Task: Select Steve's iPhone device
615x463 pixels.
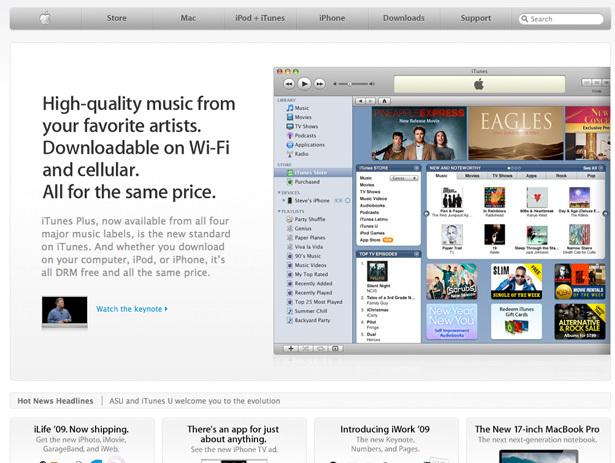Action: coord(308,201)
